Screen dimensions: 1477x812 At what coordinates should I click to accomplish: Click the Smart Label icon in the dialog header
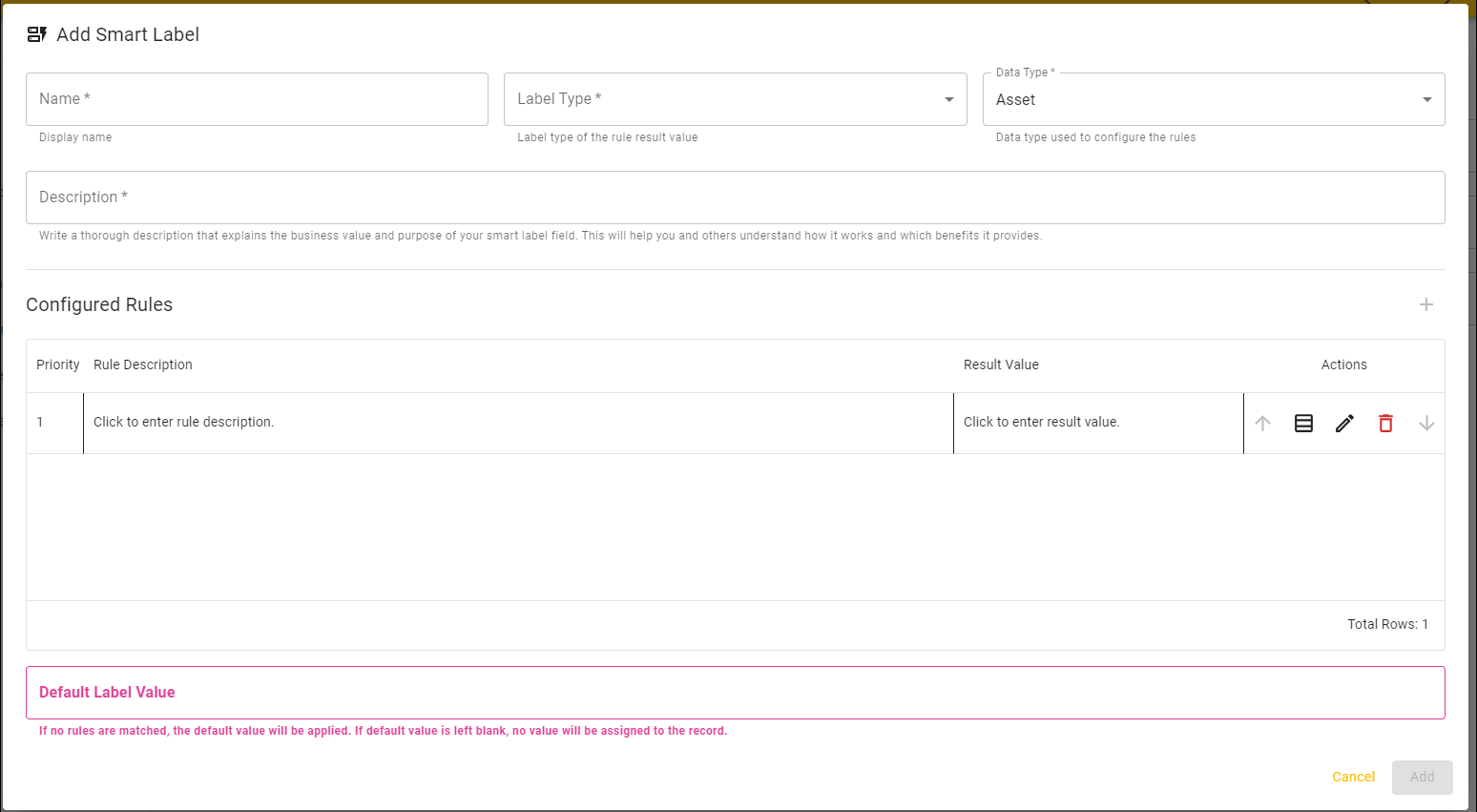click(36, 34)
